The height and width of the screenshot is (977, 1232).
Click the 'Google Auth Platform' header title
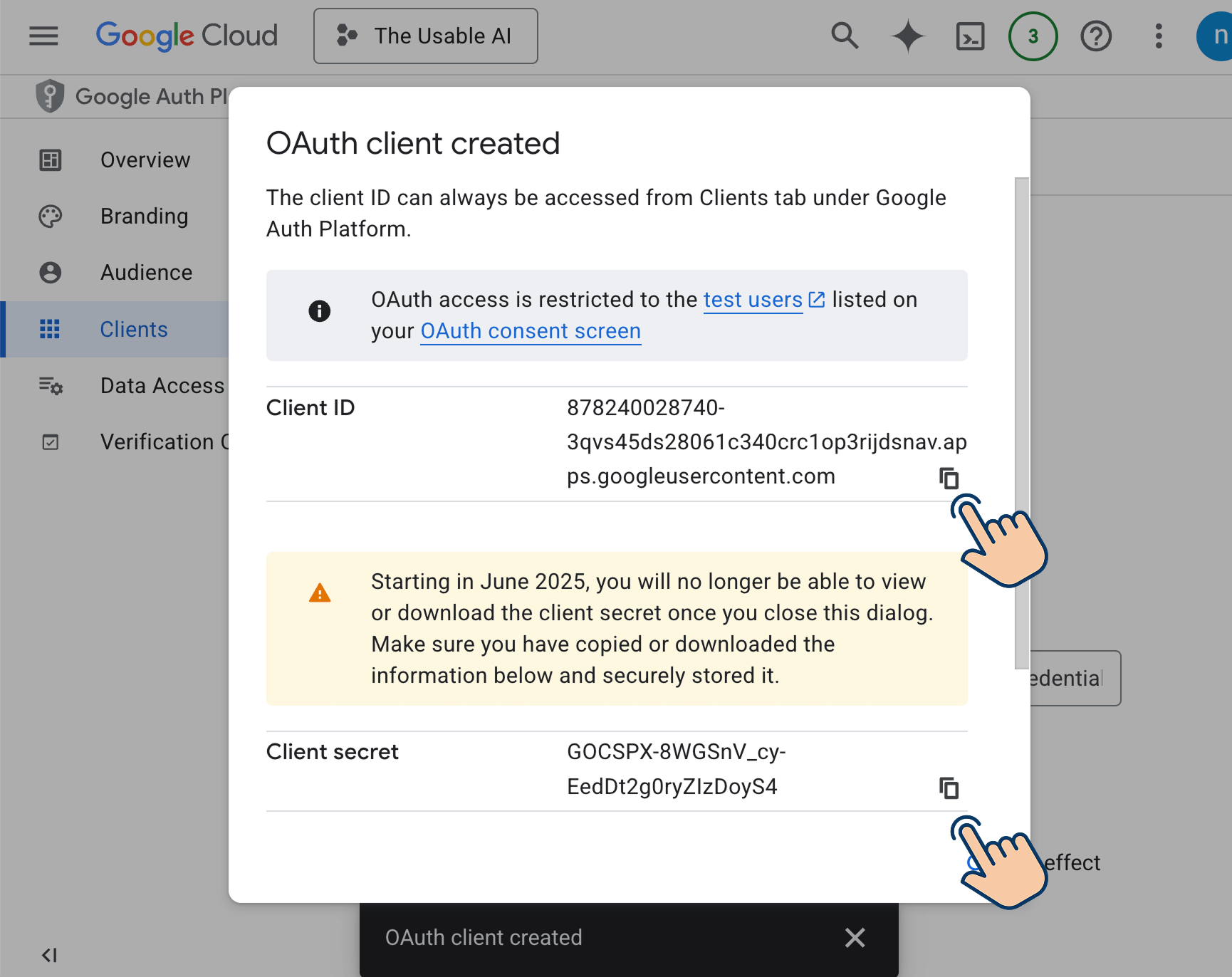point(152,96)
